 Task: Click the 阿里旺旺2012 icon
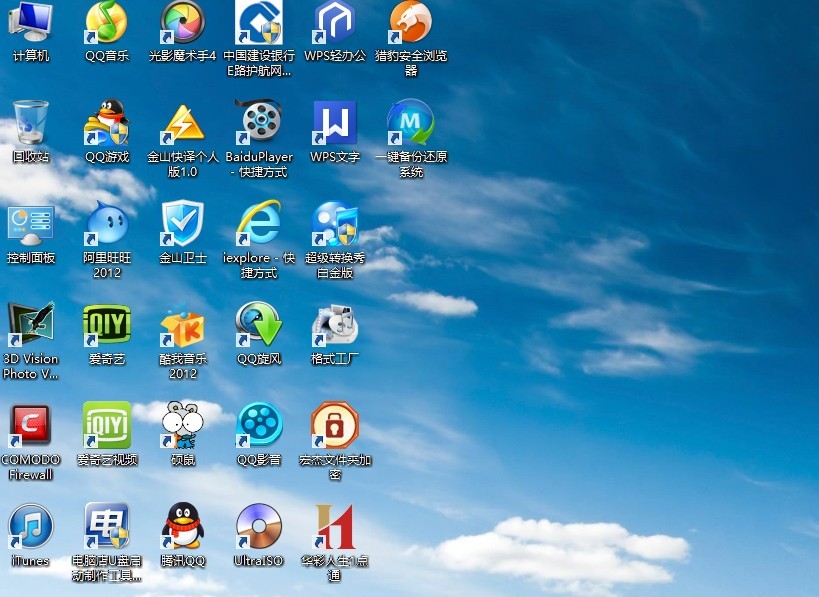(107, 224)
